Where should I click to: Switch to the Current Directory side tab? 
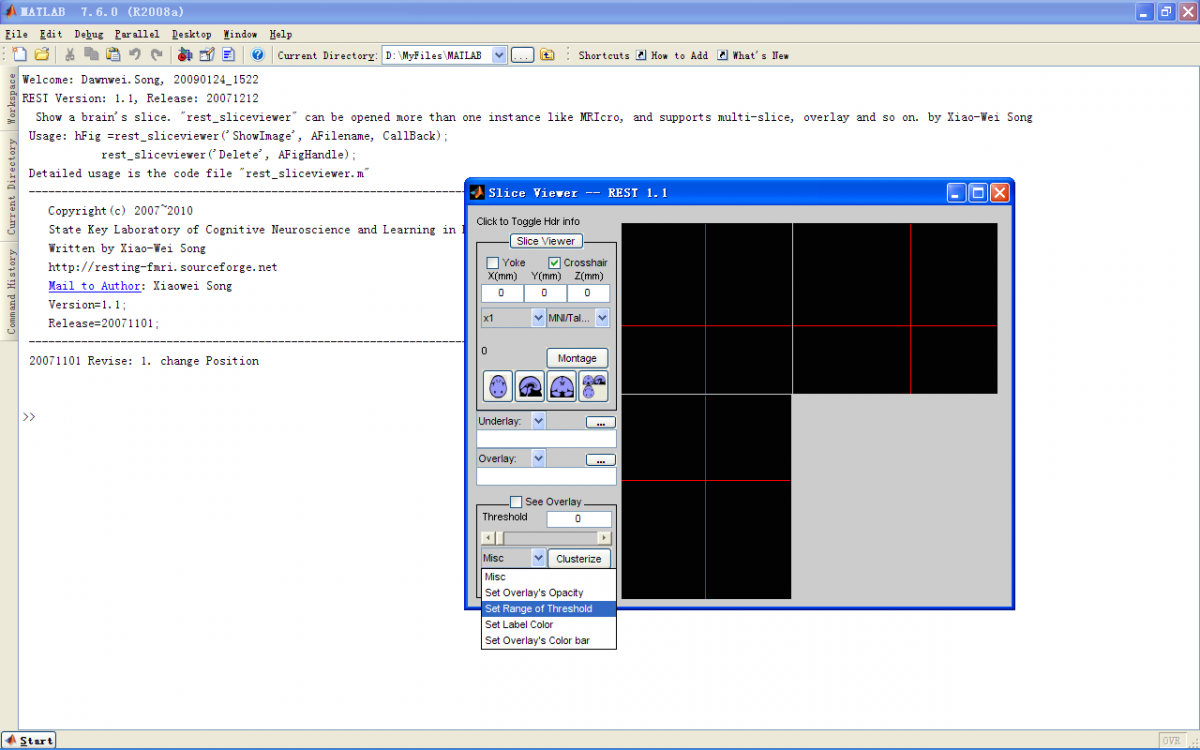pyautogui.click(x=11, y=186)
